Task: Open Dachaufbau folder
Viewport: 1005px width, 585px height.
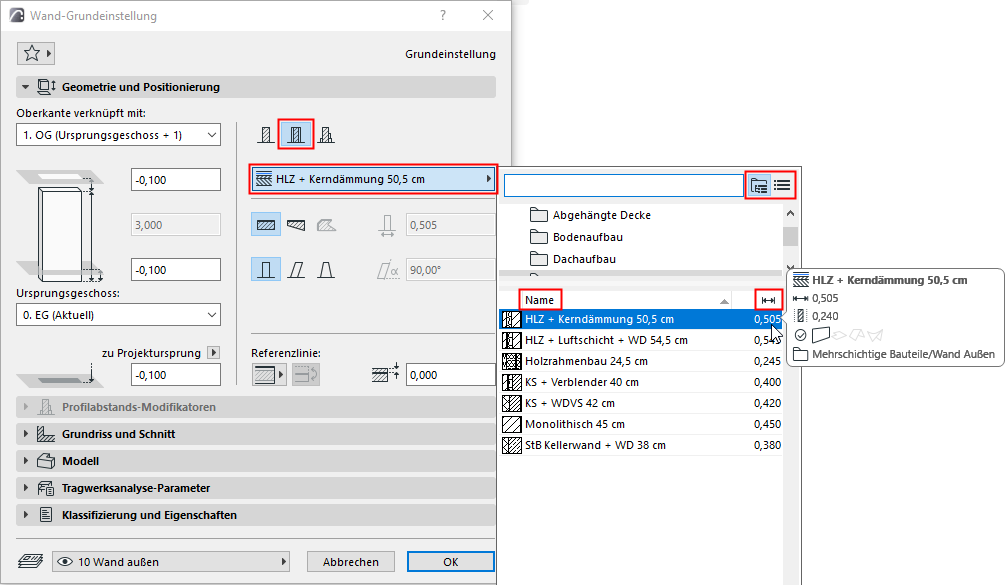Action: tap(573, 259)
